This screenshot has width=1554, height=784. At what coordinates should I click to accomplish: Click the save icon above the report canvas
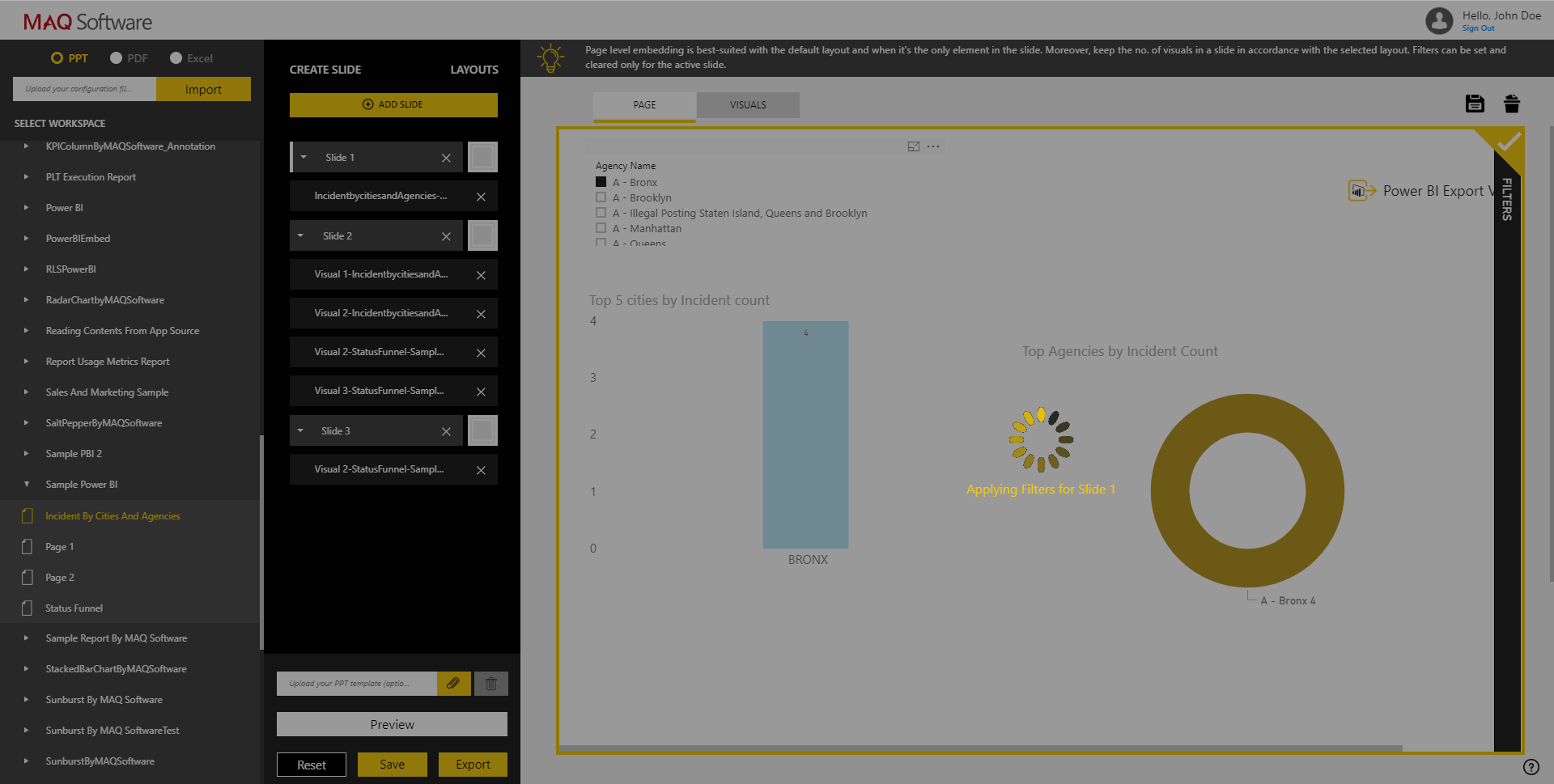click(1475, 104)
